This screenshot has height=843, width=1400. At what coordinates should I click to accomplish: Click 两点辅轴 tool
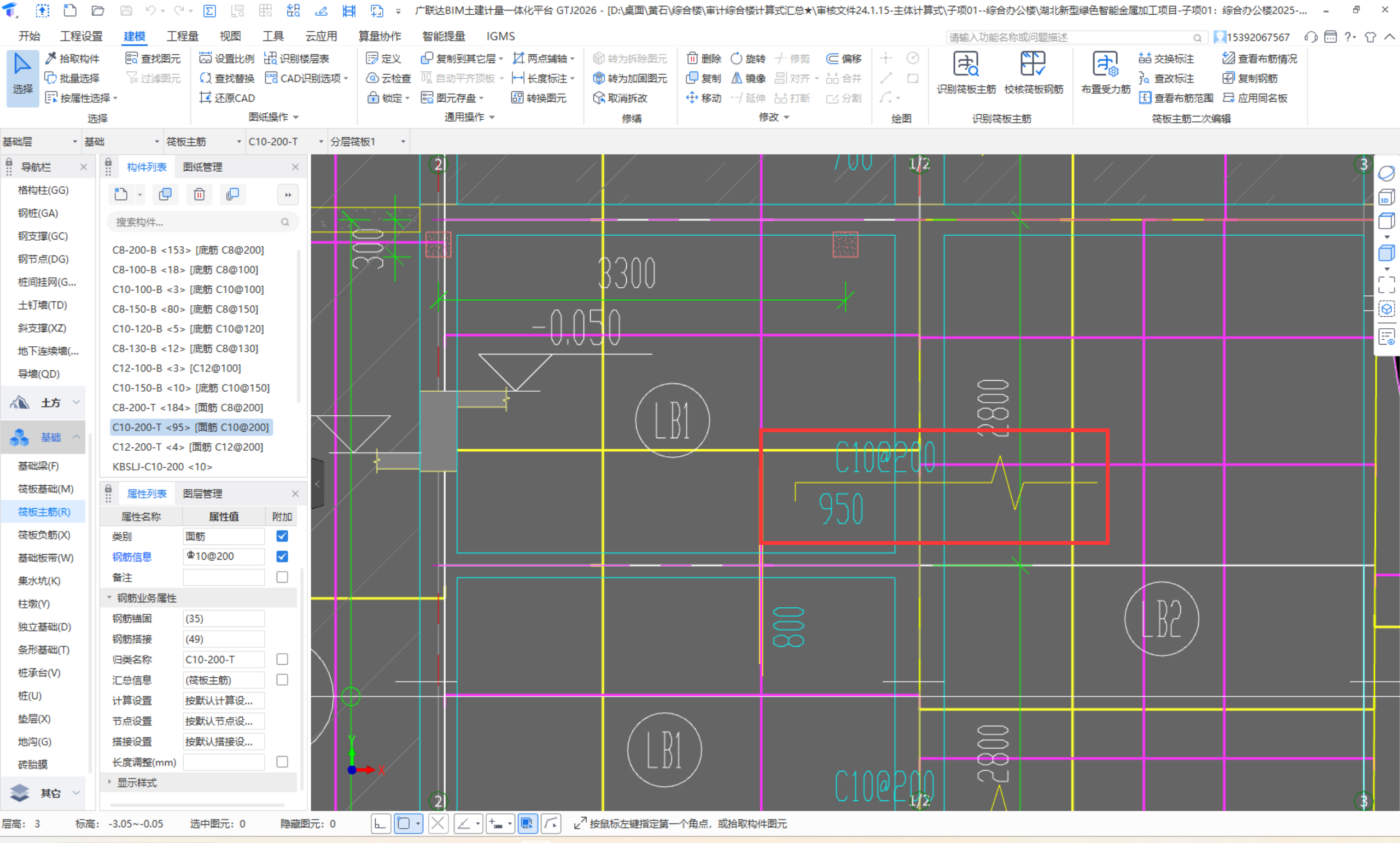pyautogui.click(x=543, y=59)
